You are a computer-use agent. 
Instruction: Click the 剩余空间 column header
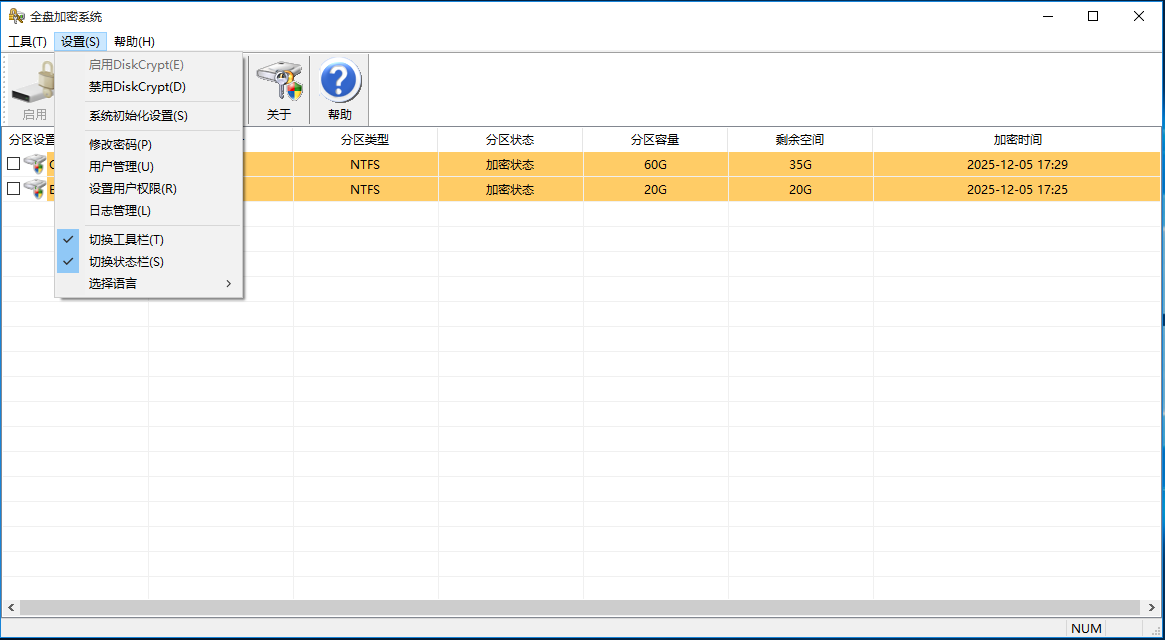[x=800, y=138]
